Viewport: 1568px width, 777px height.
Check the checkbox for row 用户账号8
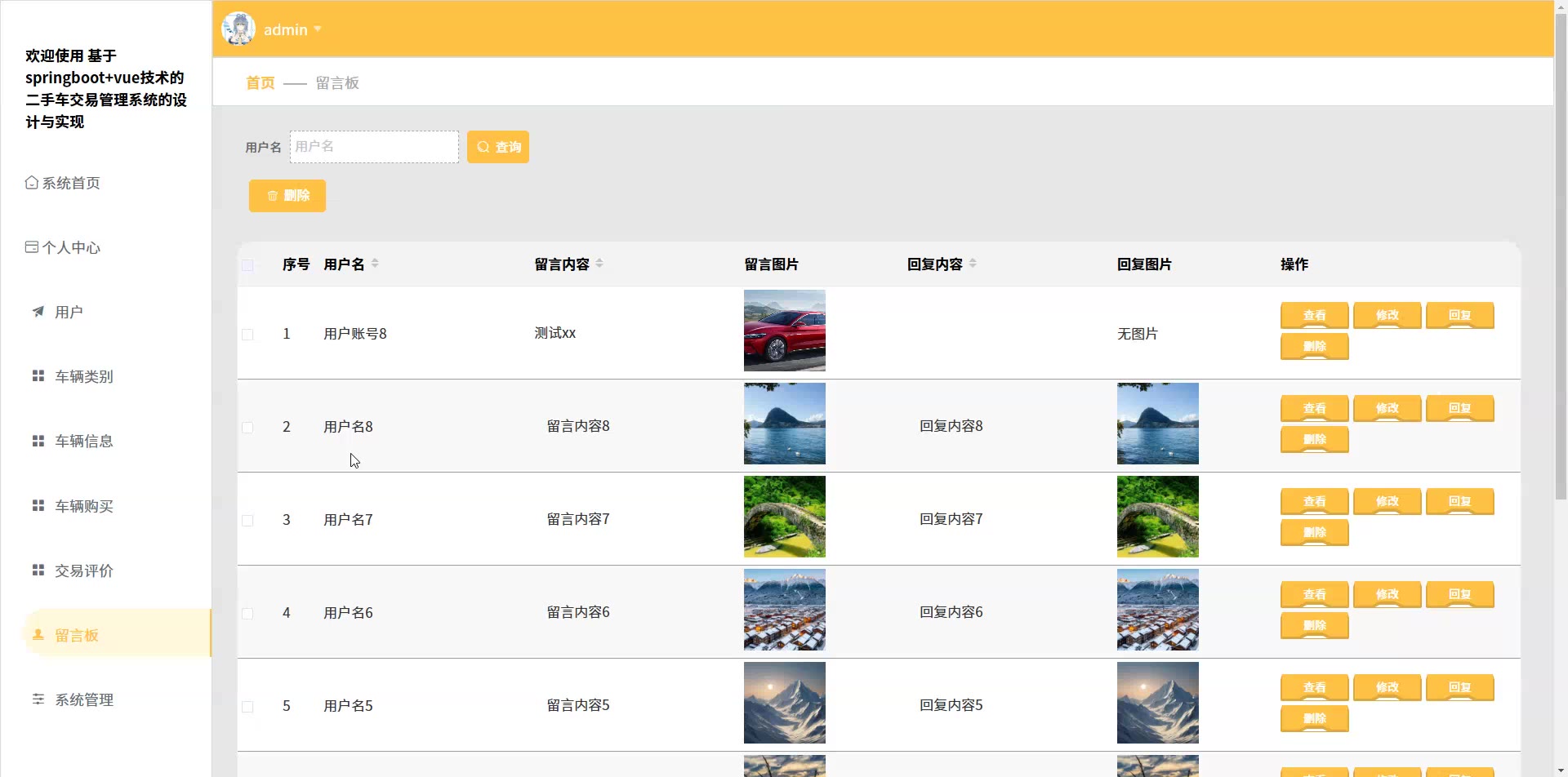247,335
